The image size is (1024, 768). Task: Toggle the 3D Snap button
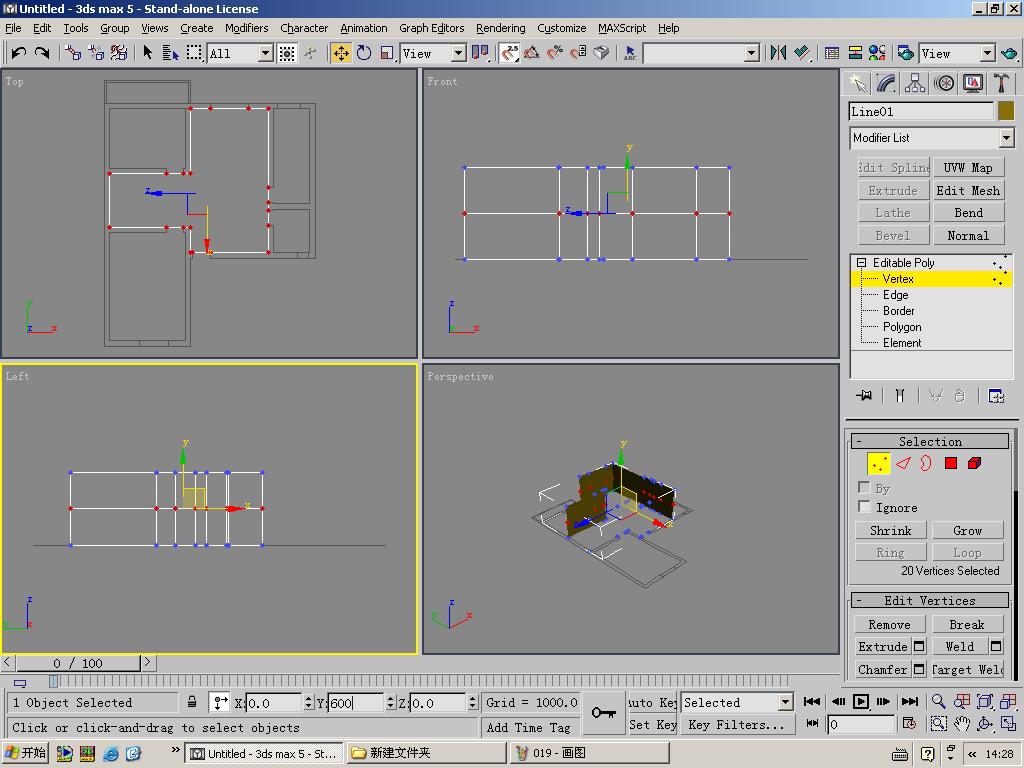pyautogui.click(x=509, y=53)
